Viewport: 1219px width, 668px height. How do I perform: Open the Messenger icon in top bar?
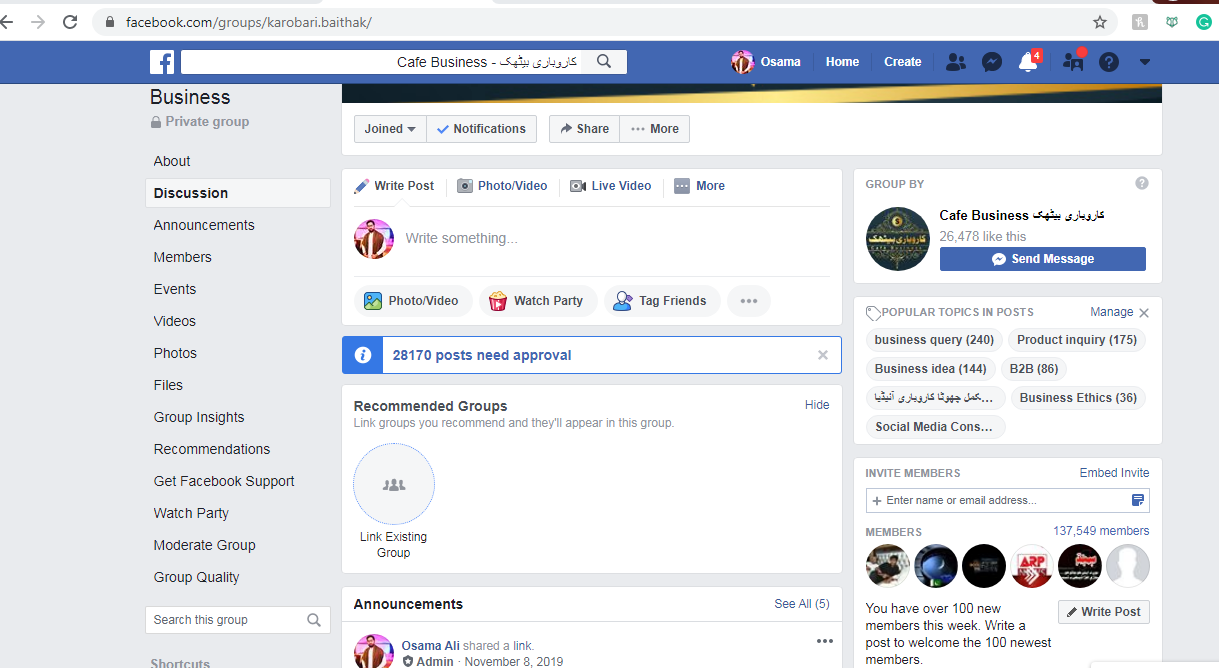(x=992, y=62)
